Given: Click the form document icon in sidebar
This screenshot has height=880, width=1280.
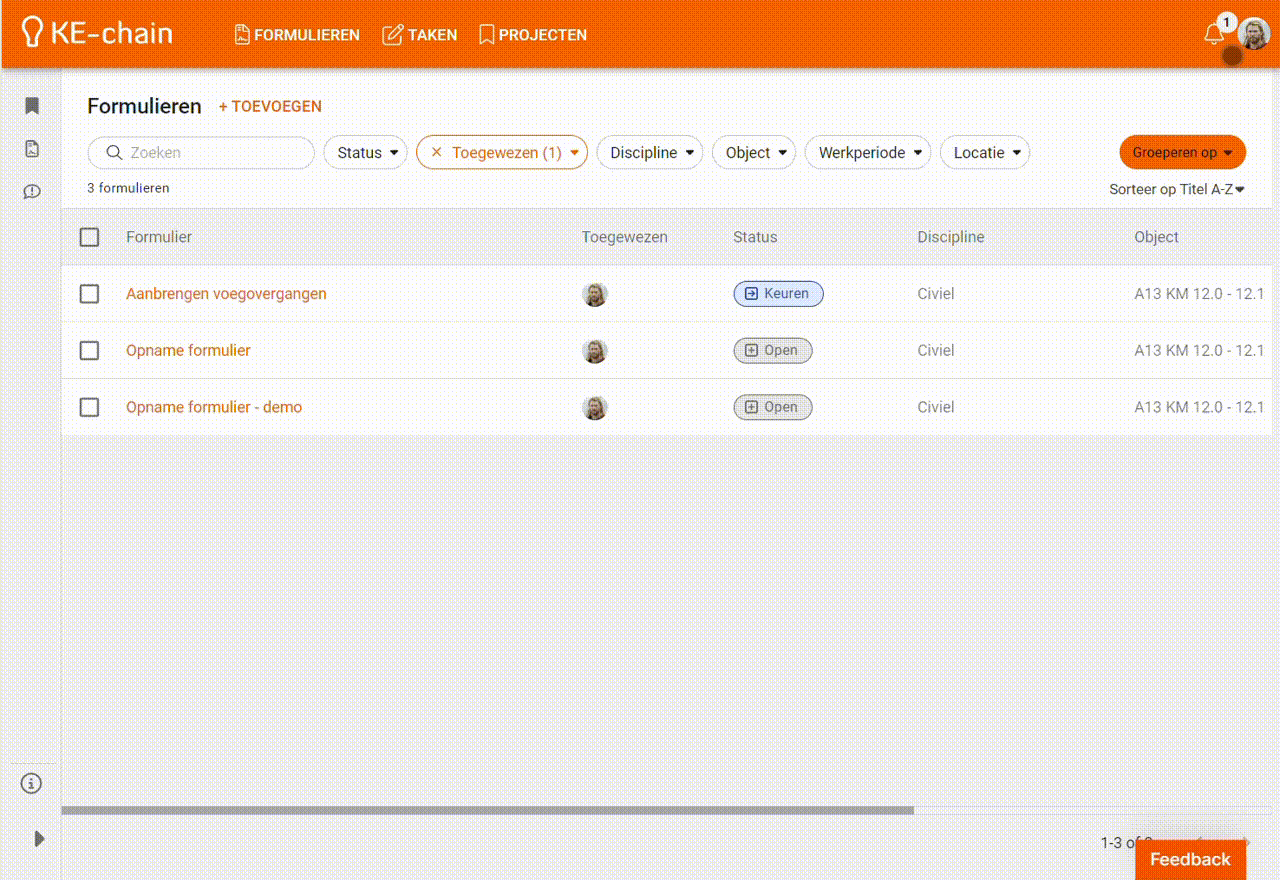Looking at the screenshot, I should point(32,149).
